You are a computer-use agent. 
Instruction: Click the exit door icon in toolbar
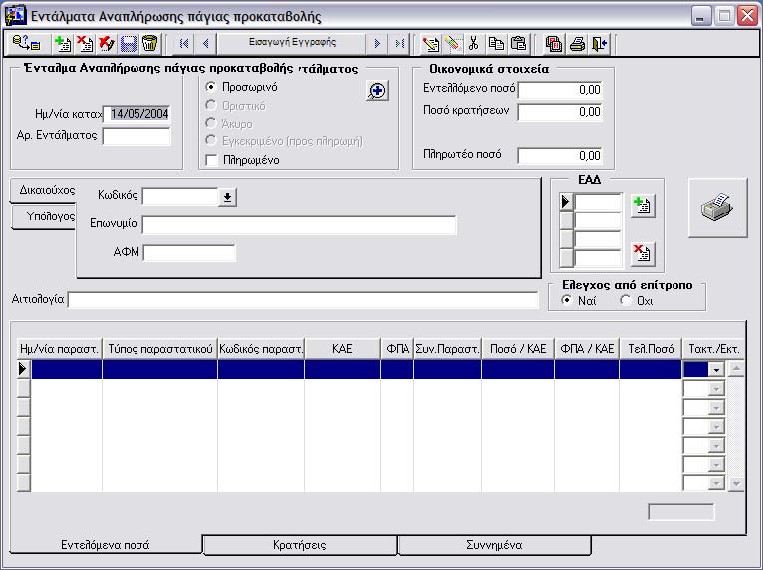[598, 43]
